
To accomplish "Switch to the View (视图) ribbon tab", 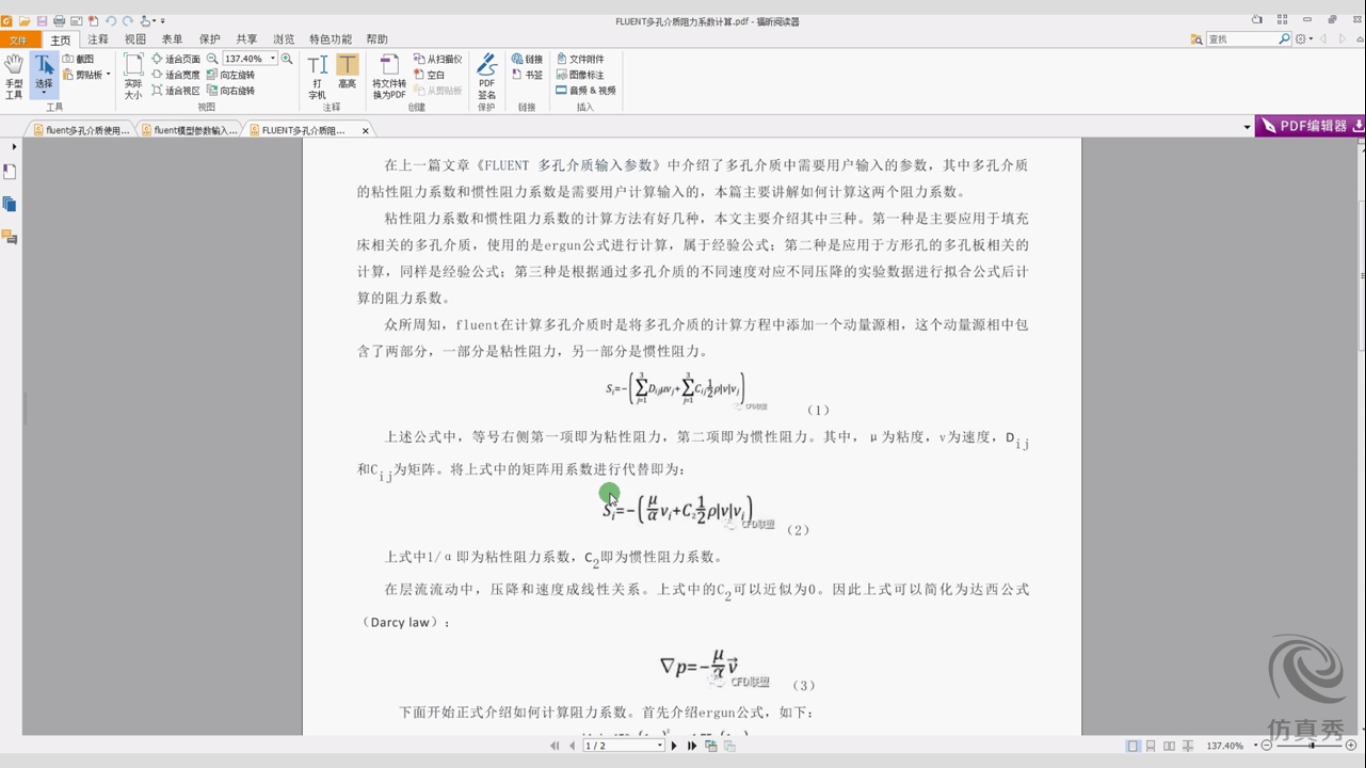I will tap(135, 39).
